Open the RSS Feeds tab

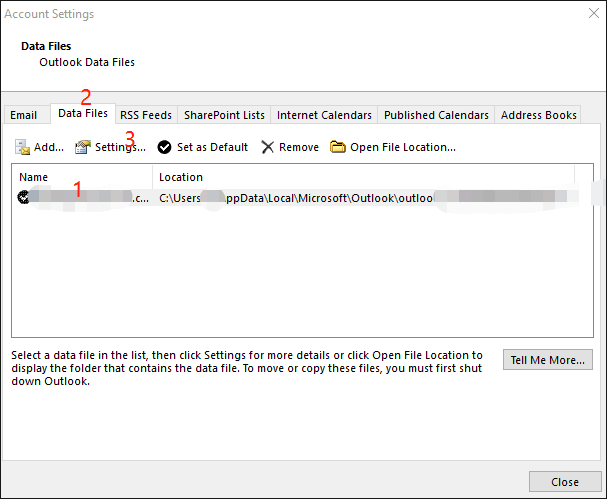(146, 115)
